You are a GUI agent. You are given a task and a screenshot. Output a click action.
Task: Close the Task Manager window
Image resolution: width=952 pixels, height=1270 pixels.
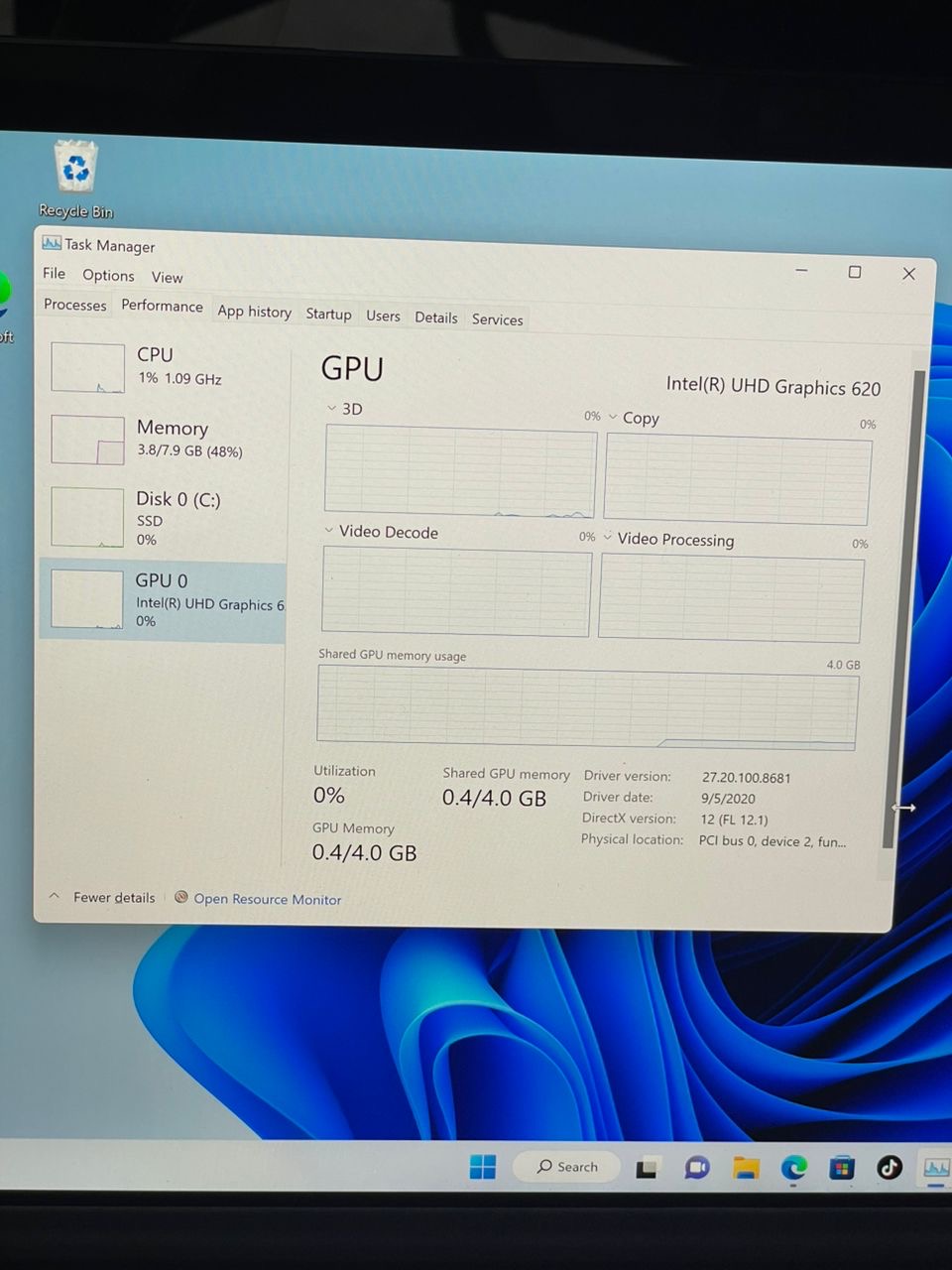tap(908, 274)
